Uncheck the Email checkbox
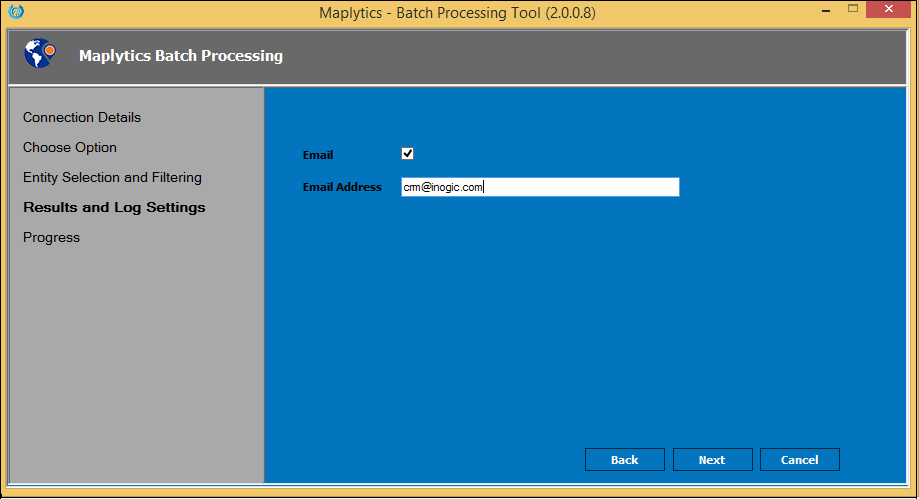 click(x=407, y=154)
